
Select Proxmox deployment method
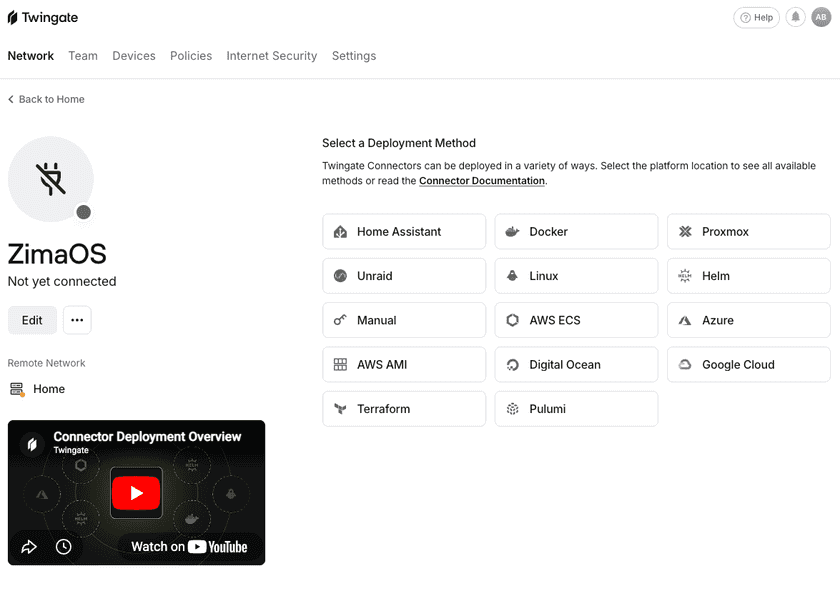pos(749,231)
